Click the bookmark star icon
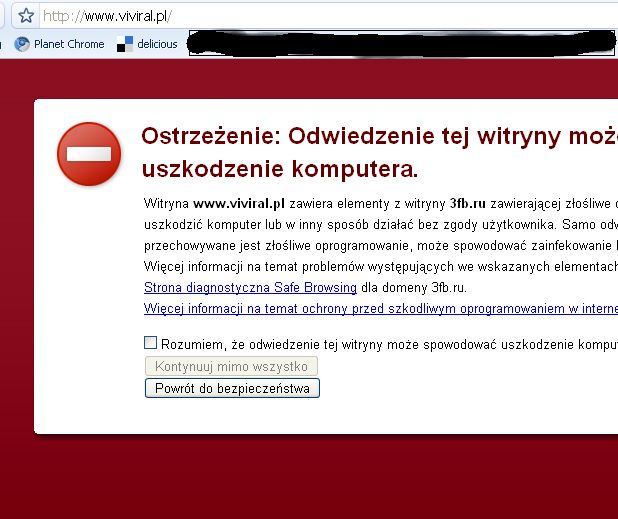This screenshot has height=519, width=618. [26, 16]
